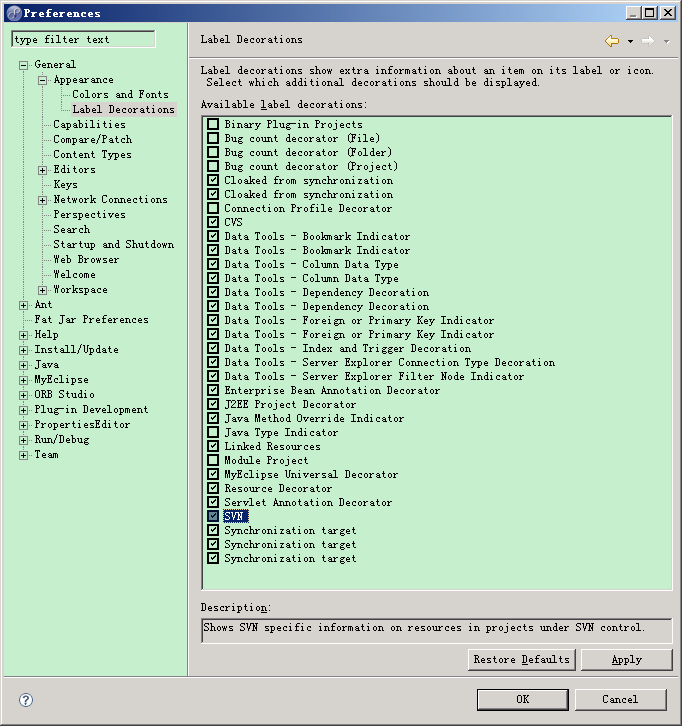
Task: Expand the ORB Studio node
Action: (x=23, y=395)
